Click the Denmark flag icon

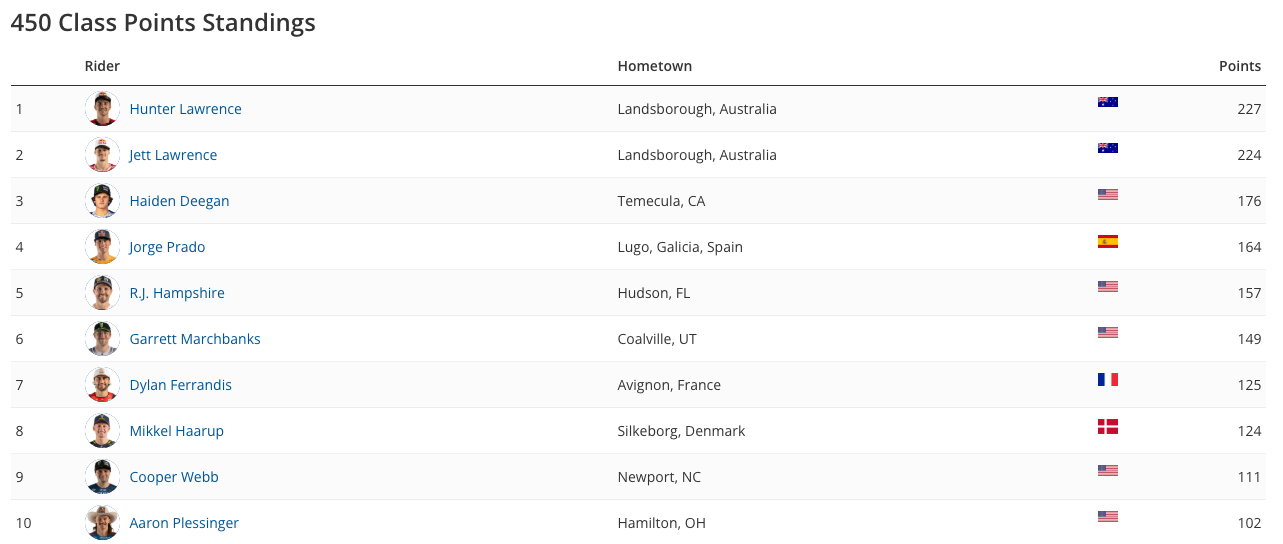pos(1108,427)
